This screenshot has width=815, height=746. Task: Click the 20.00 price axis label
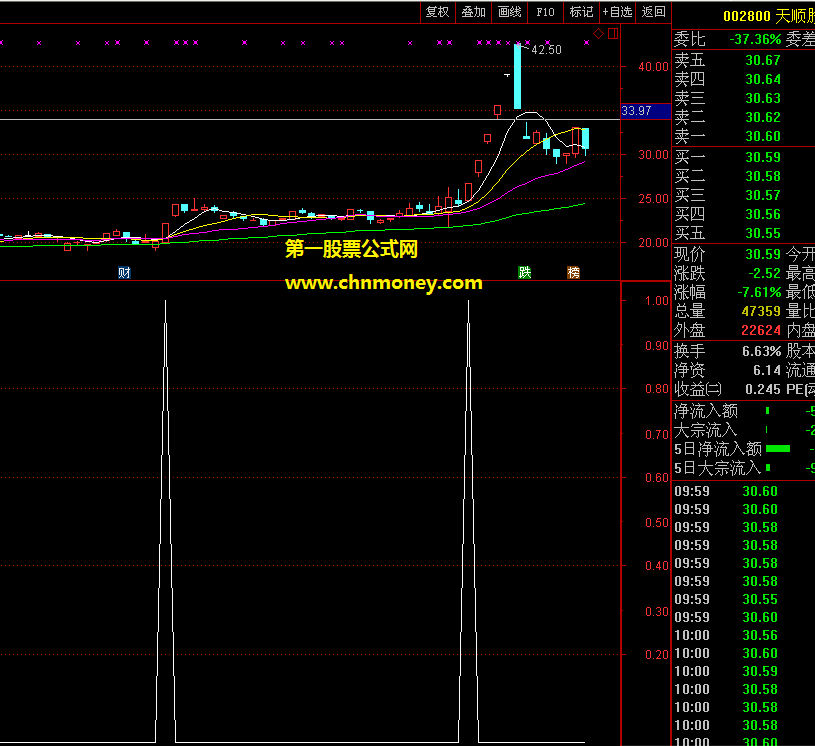653,243
